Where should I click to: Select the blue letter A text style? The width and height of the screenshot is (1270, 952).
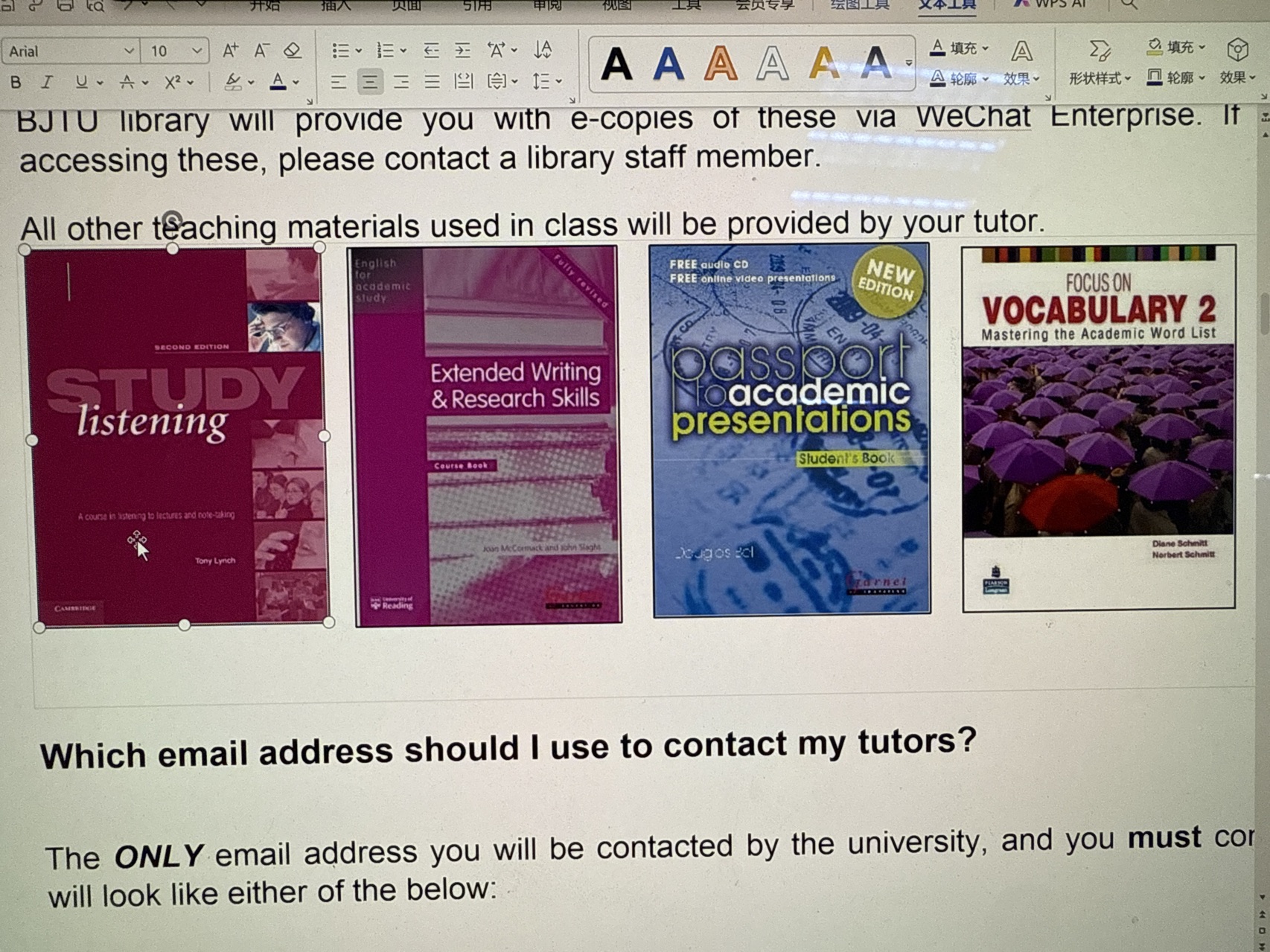[x=668, y=64]
